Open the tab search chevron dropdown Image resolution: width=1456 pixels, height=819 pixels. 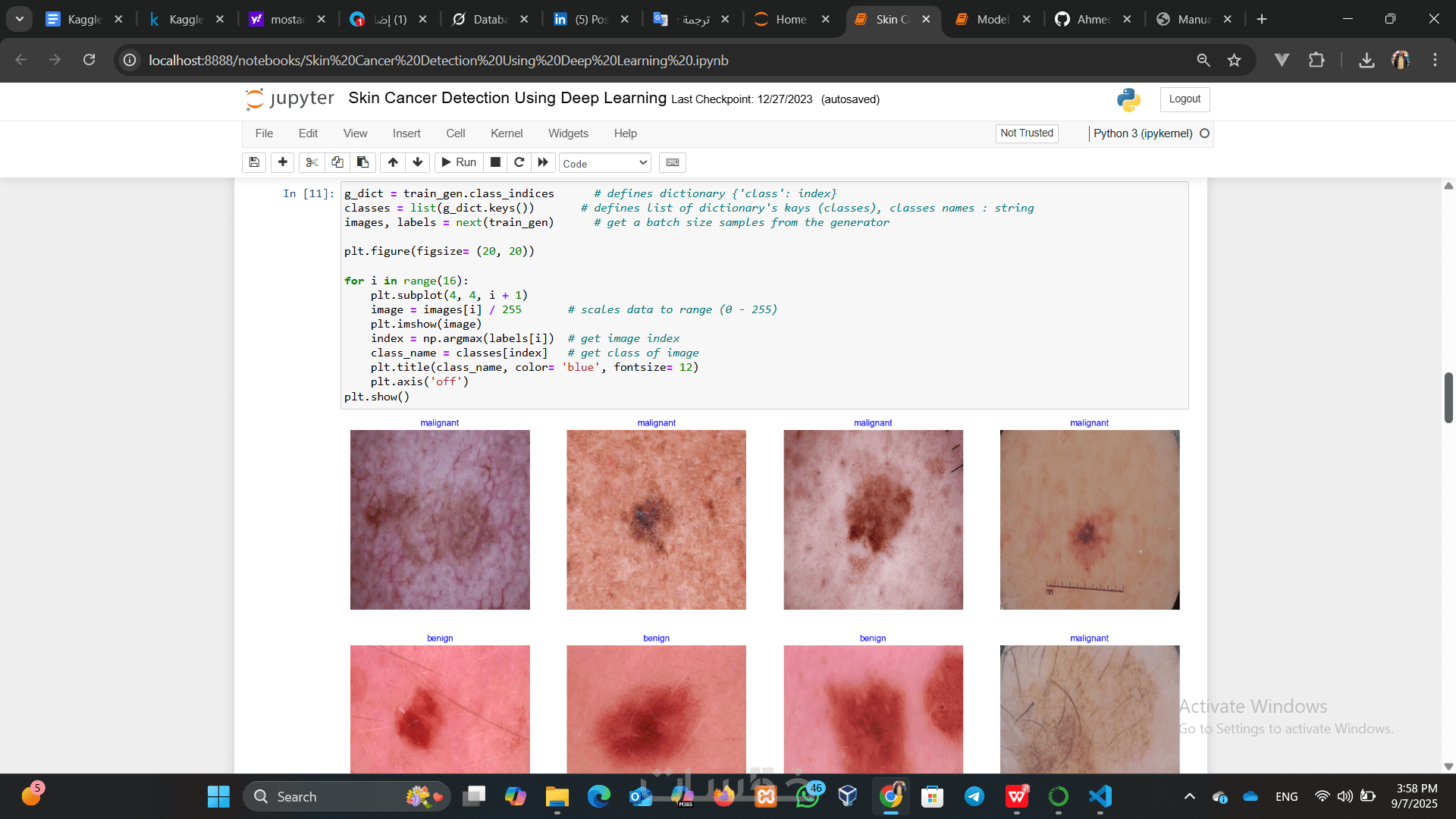[x=19, y=19]
